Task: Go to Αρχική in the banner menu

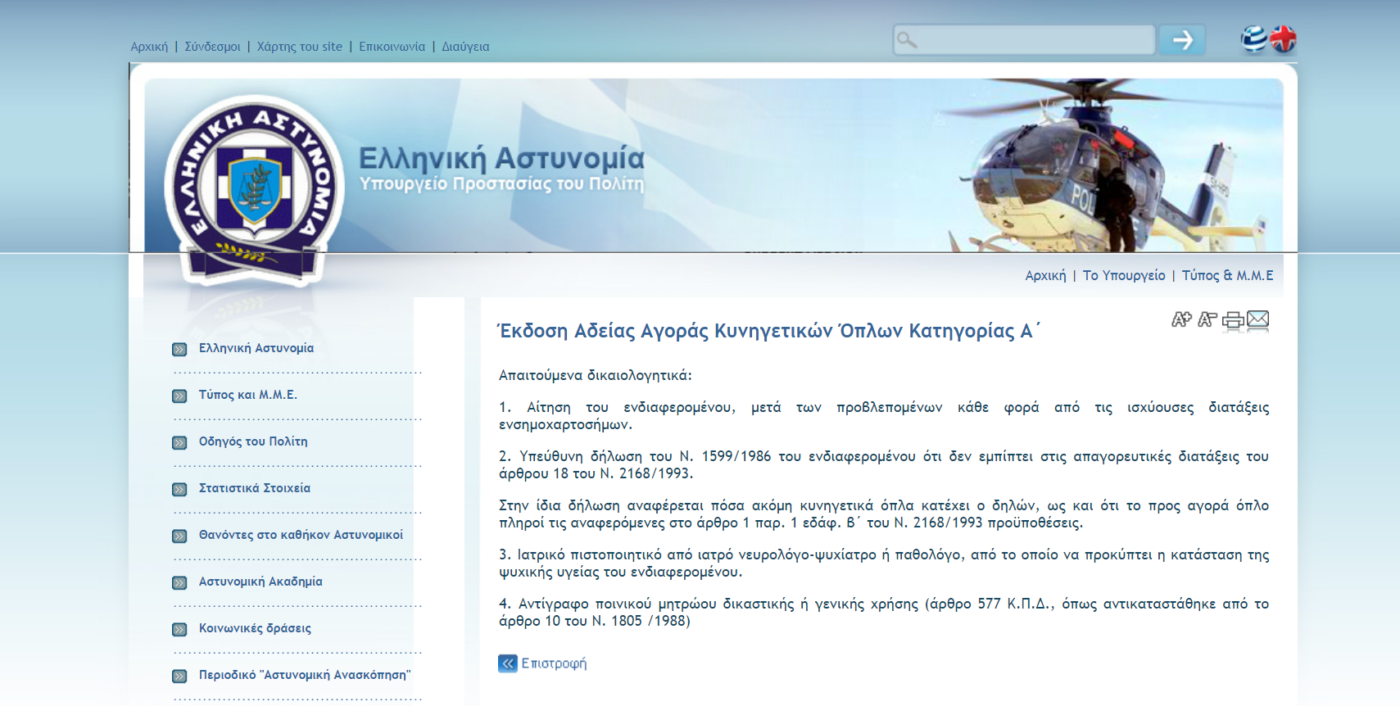Action: [1045, 276]
